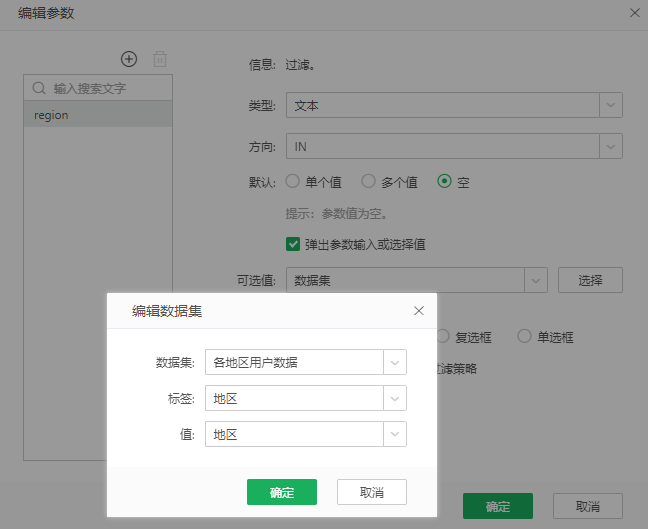Click the 选择 button
648x529 pixels.
point(590,280)
